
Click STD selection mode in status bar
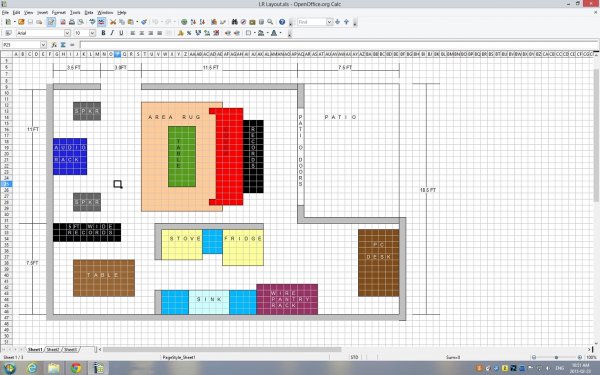click(x=354, y=357)
